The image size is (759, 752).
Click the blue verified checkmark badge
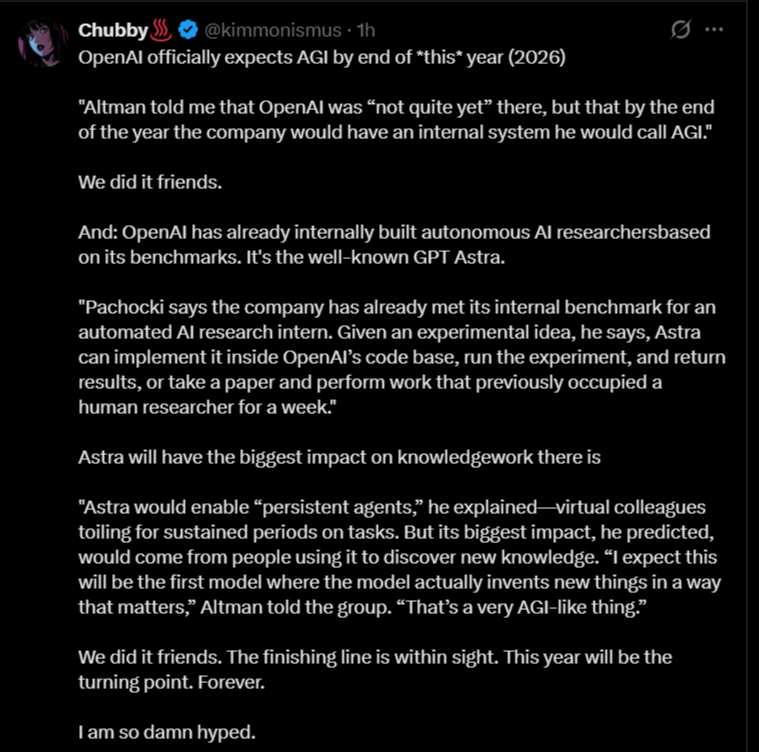coord(188,30)
